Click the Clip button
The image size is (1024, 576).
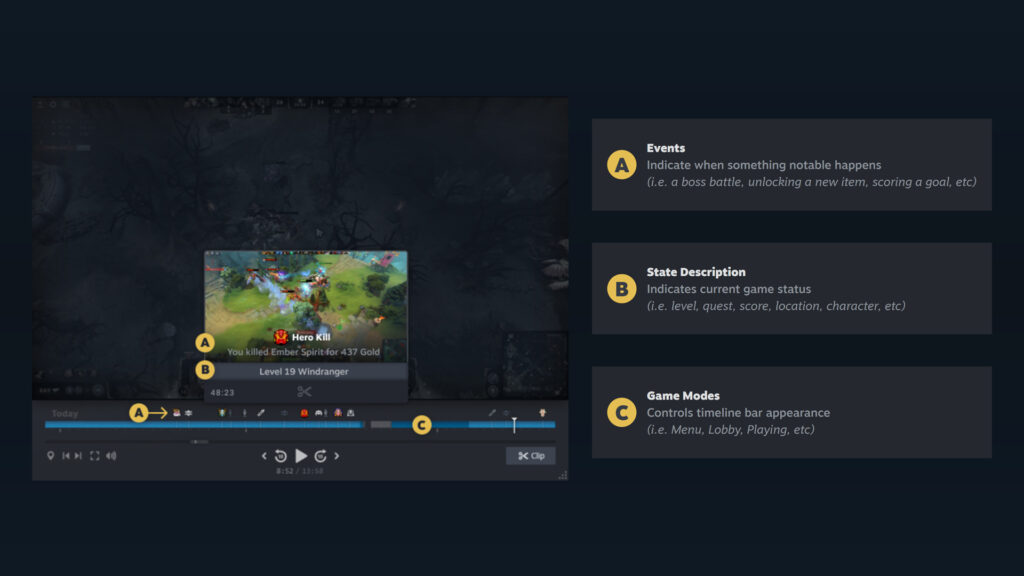[x=530, y=456]
